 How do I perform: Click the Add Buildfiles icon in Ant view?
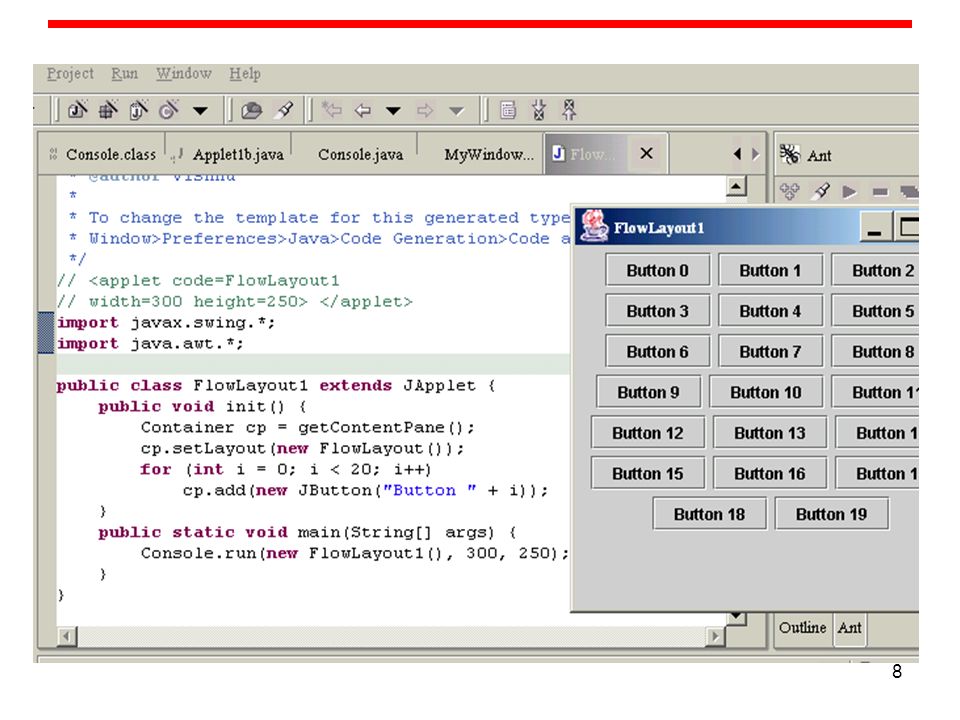[789, 192]
